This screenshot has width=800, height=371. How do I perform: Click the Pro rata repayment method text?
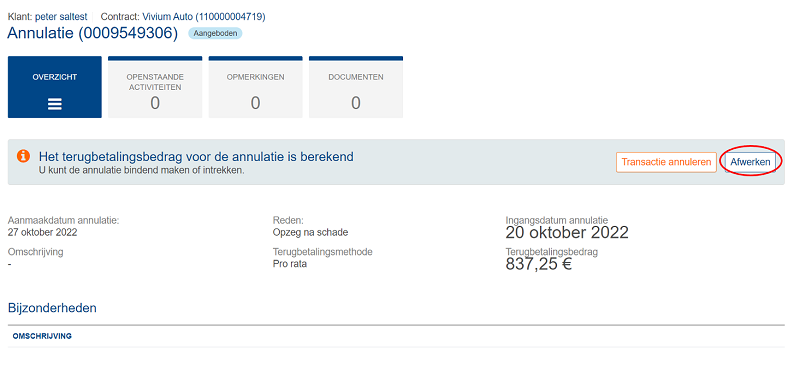[x=290, y=264]
